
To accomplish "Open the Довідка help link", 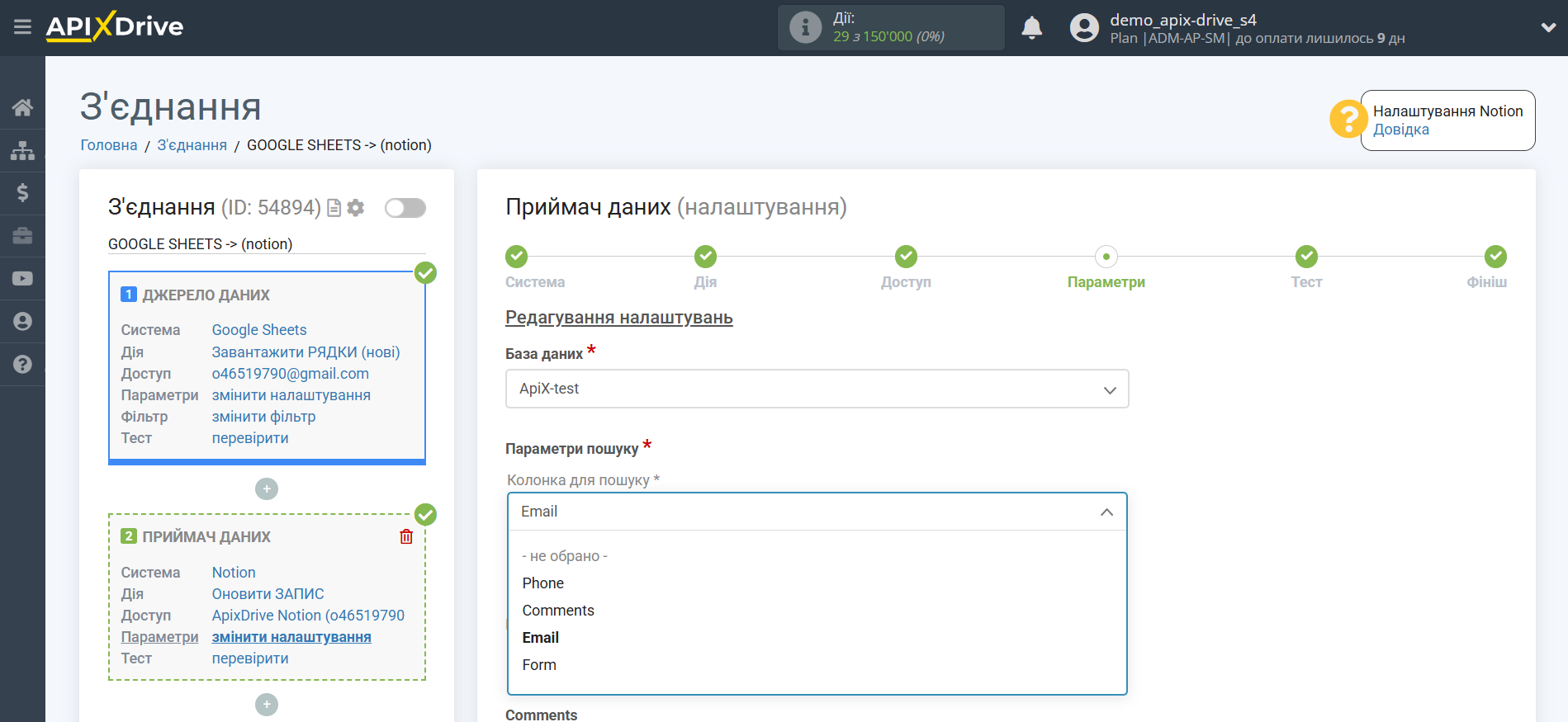I will [x=1400, y=130].
